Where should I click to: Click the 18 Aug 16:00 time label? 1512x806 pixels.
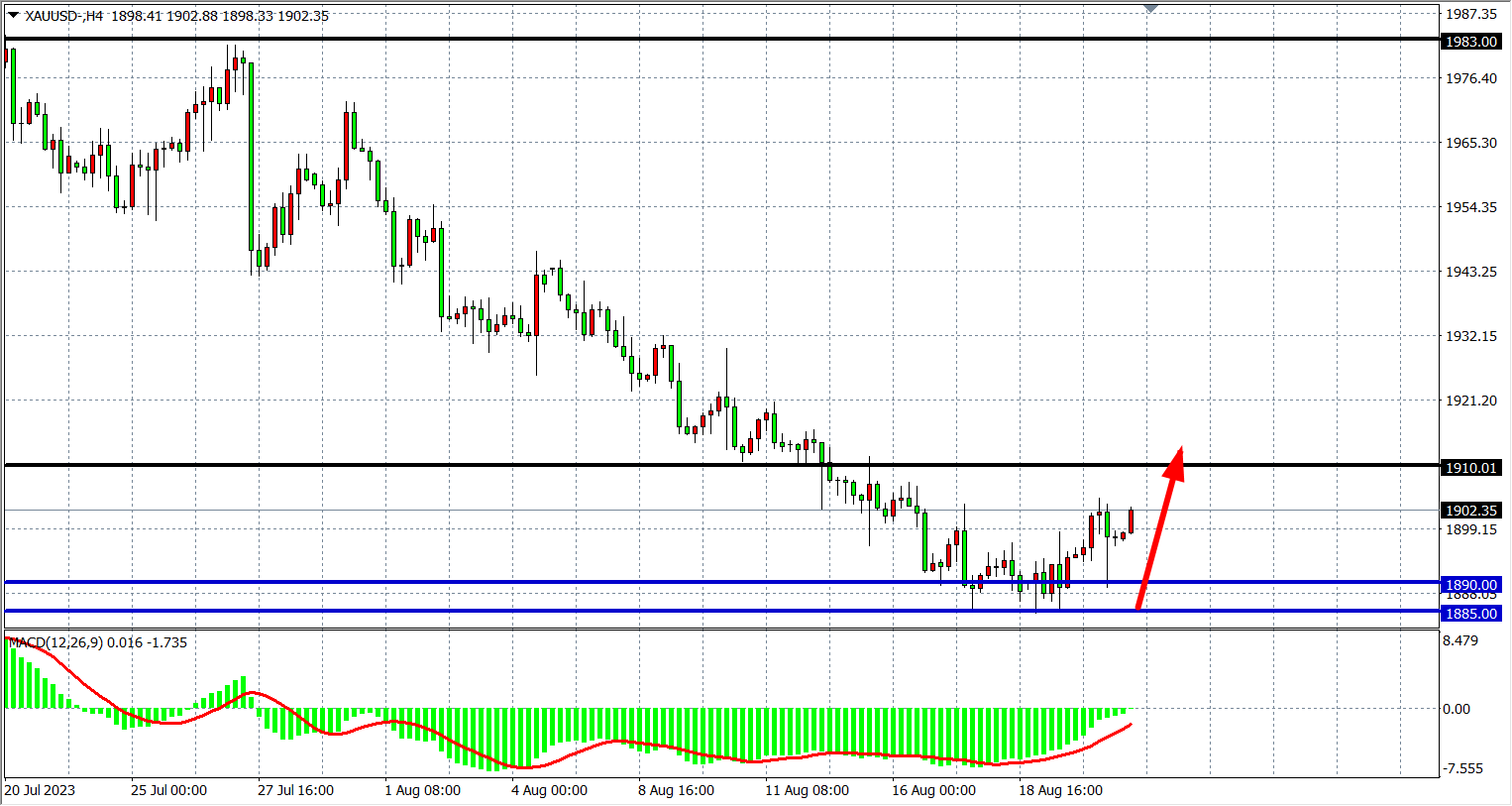(1060, 790)
